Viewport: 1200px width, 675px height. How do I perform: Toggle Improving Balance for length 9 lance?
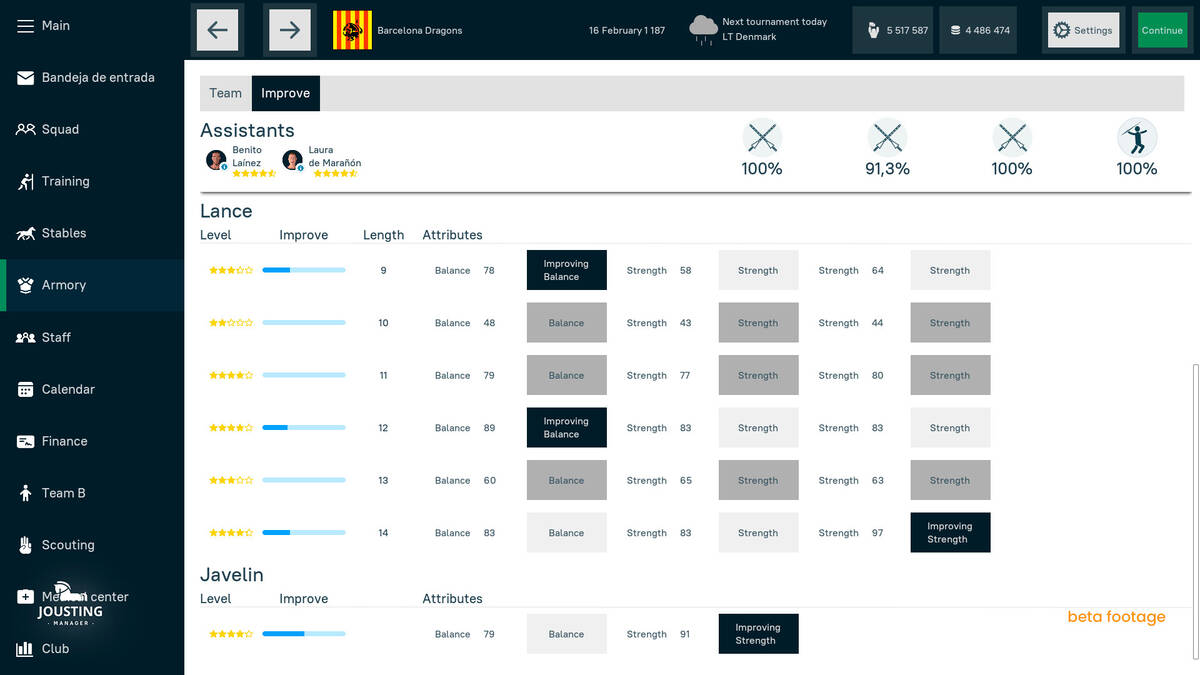click(567, 270)
